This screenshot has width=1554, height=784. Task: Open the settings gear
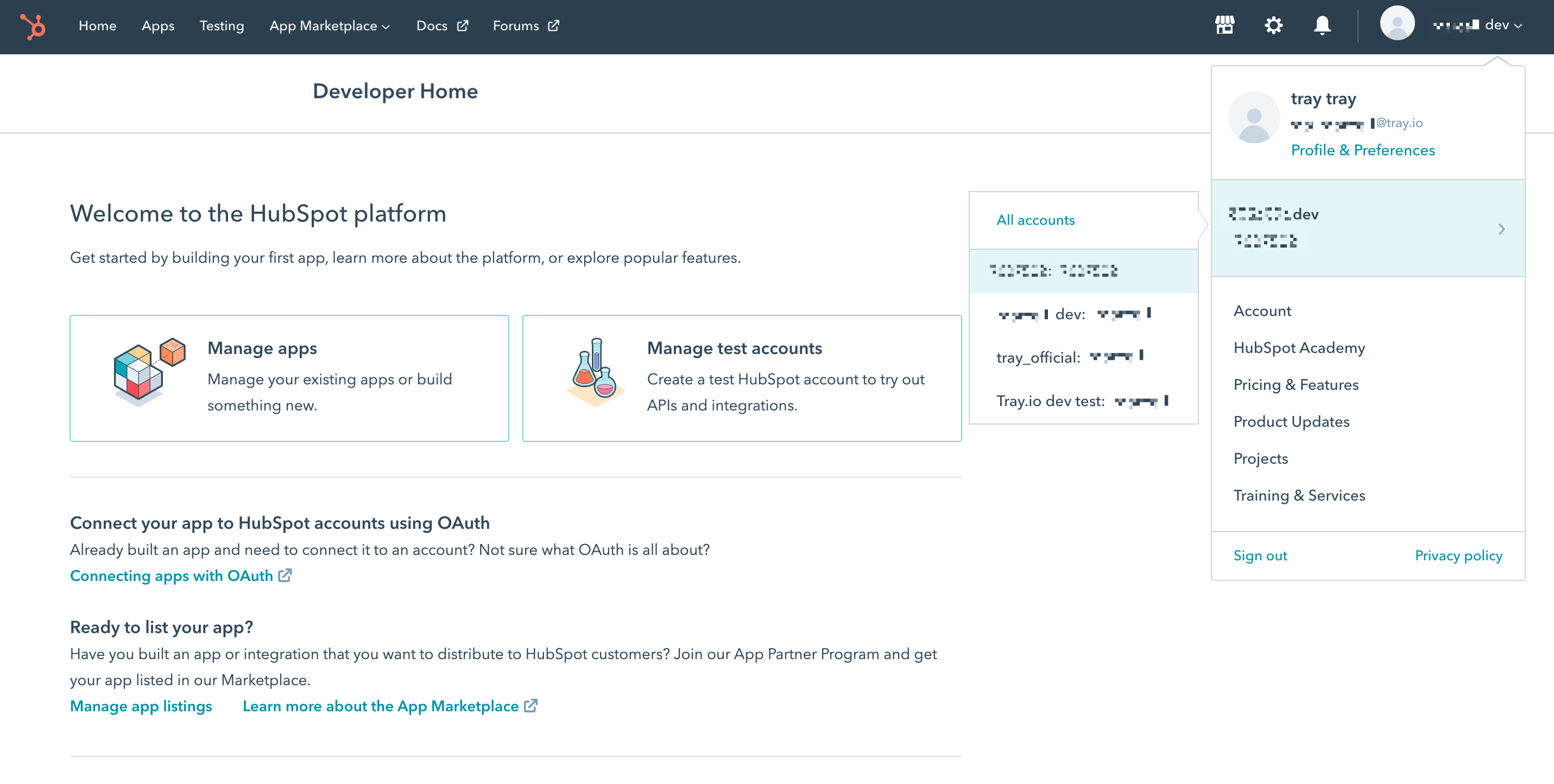coord(1274,26)
